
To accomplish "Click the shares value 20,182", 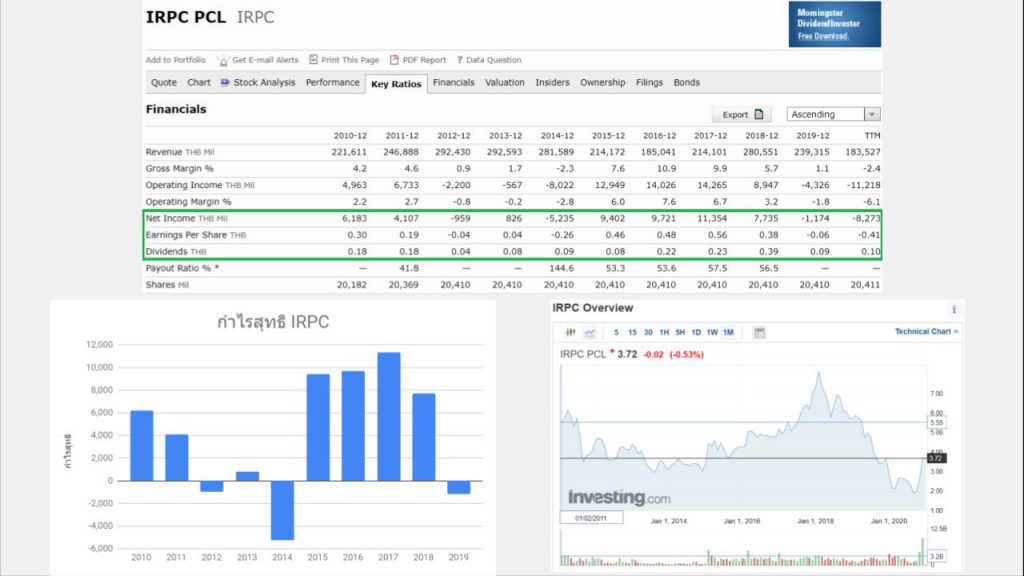I will pyautogui.click(x=351, y=285).
